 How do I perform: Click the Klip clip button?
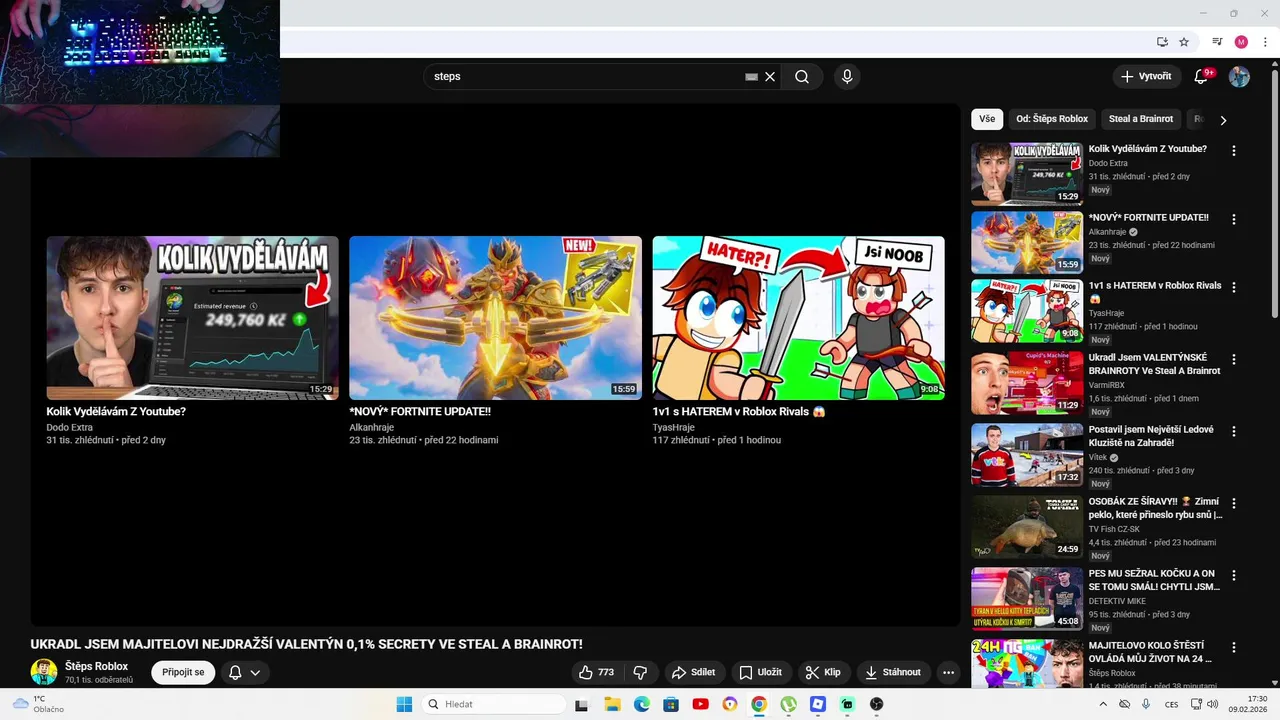[824, 672]
